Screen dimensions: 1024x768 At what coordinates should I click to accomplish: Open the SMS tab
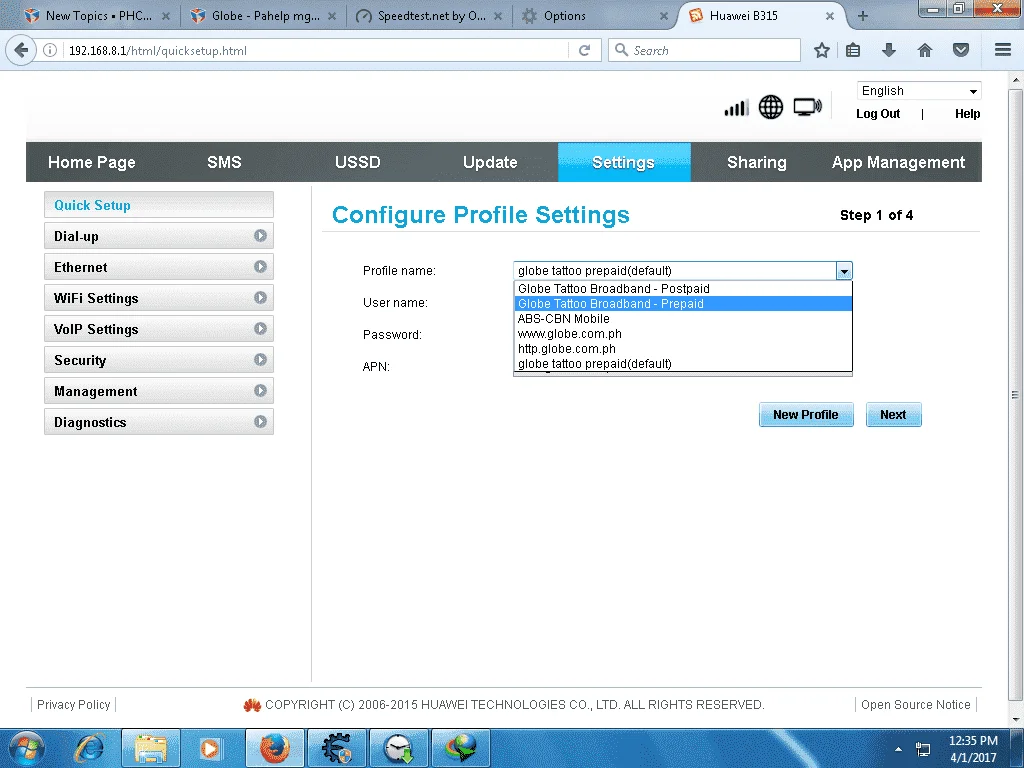point(224,162)
